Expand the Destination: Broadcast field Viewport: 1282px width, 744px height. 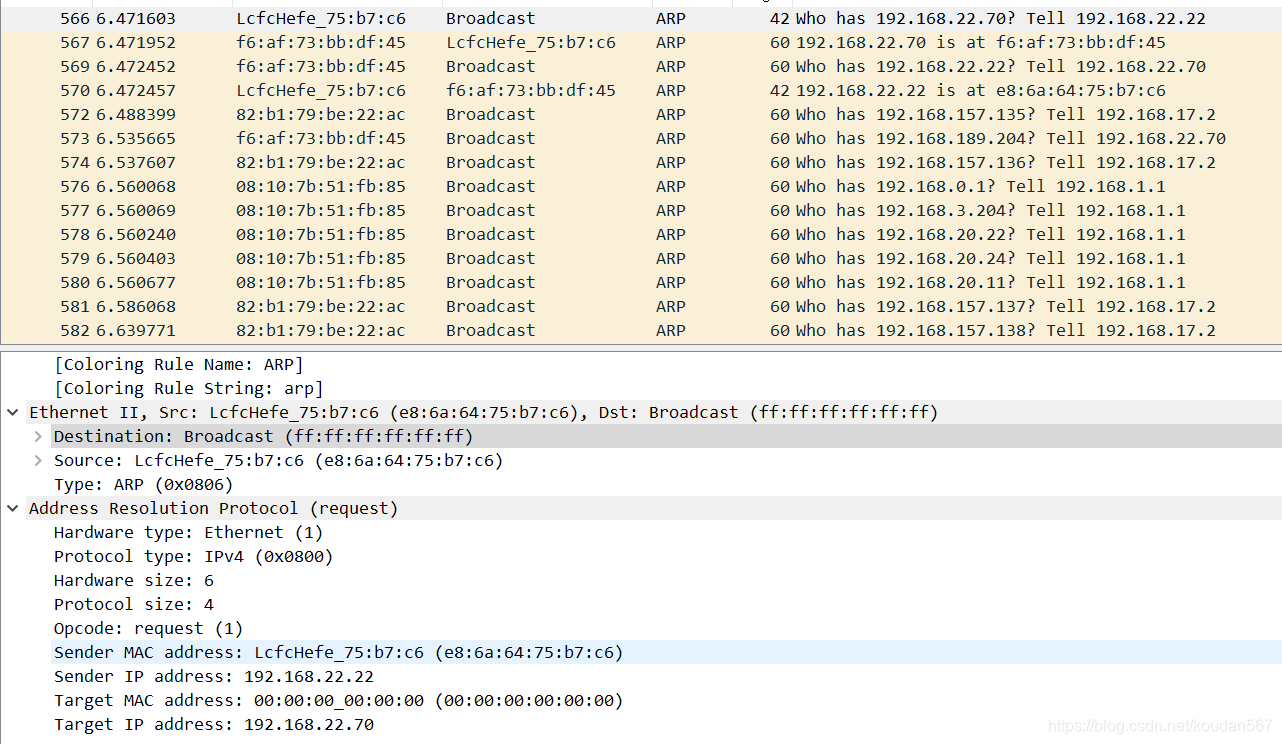[38, 436]
